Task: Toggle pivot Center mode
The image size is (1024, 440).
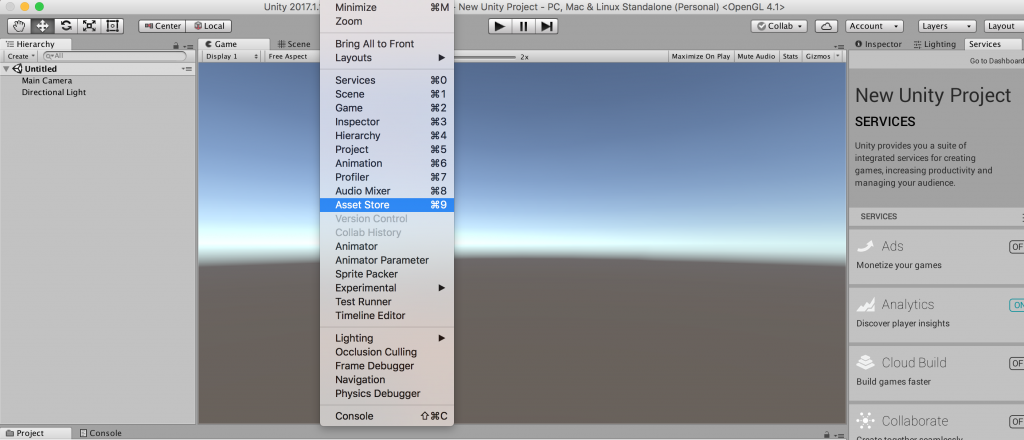Action: pyautogui.click(x=162, y=26)
